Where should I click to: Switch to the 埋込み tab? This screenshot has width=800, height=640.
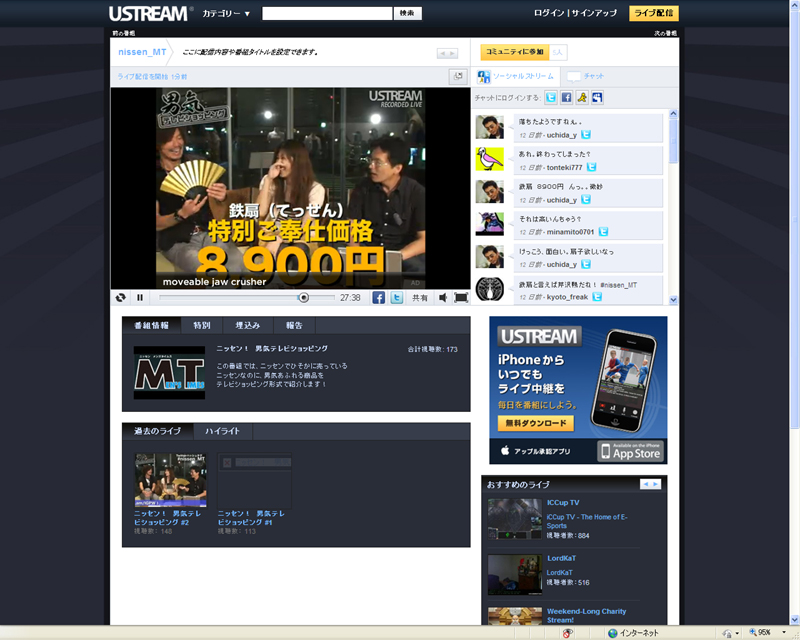247,325
